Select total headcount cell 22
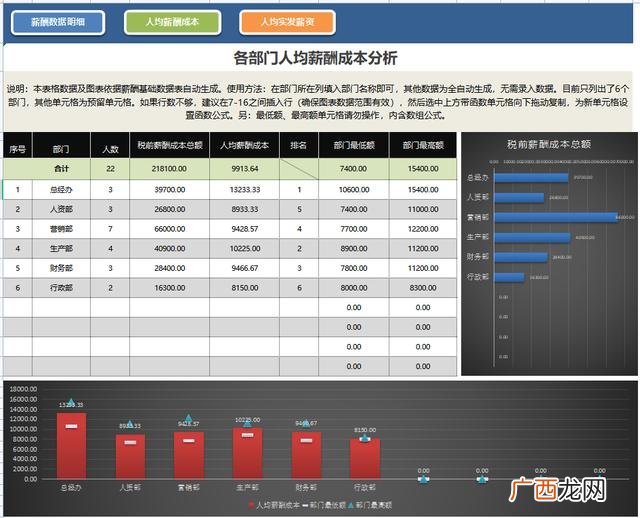Image resolution: width=640 pixels, height=518 pixels. pos(110,169)
